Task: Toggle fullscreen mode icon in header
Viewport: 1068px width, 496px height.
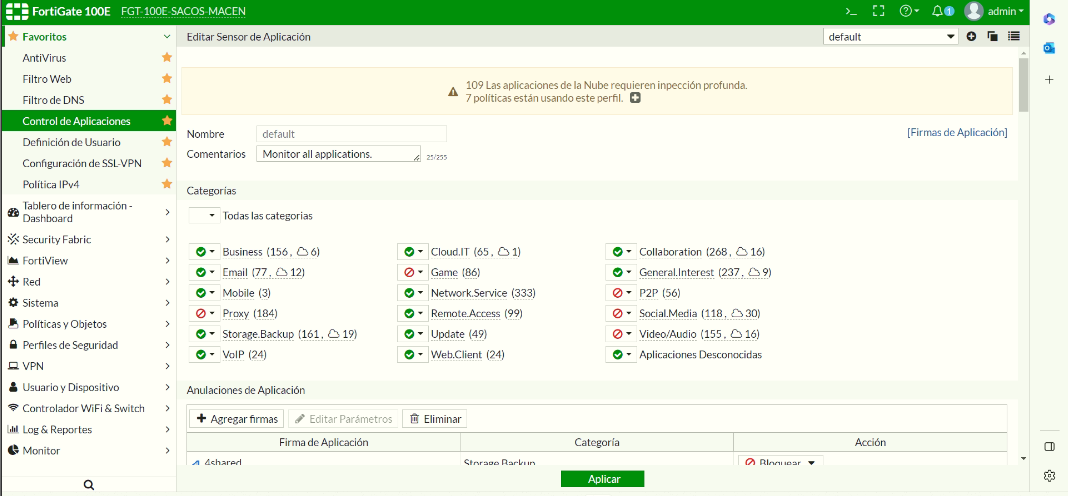Action: click(879, 11)
